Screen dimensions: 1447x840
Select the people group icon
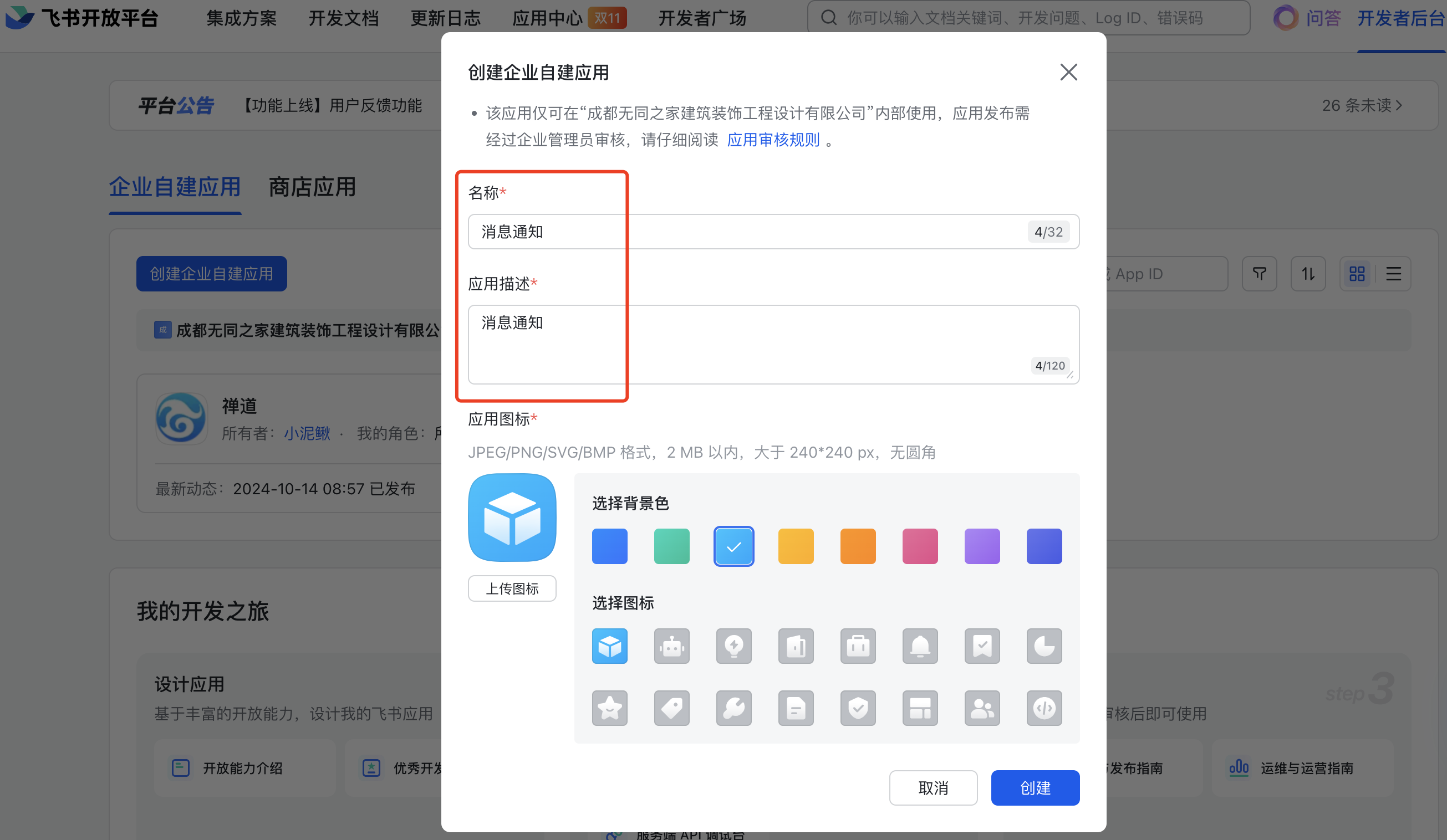(x=982, y=708)
